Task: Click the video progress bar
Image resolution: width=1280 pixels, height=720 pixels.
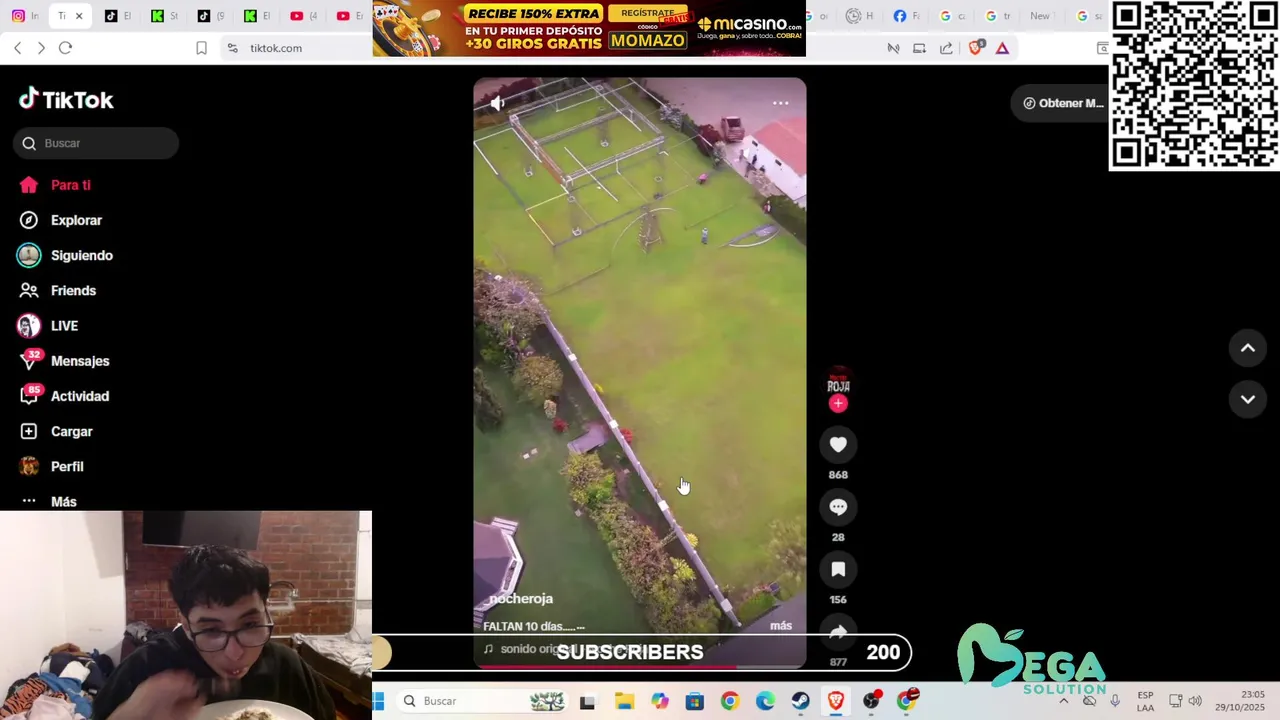Action: point(640,666)
